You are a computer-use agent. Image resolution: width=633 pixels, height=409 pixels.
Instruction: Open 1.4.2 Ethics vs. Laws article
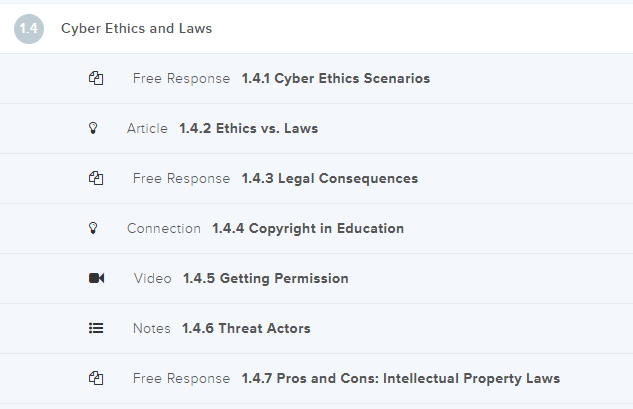pyautogui.click(x=248, y=128)
